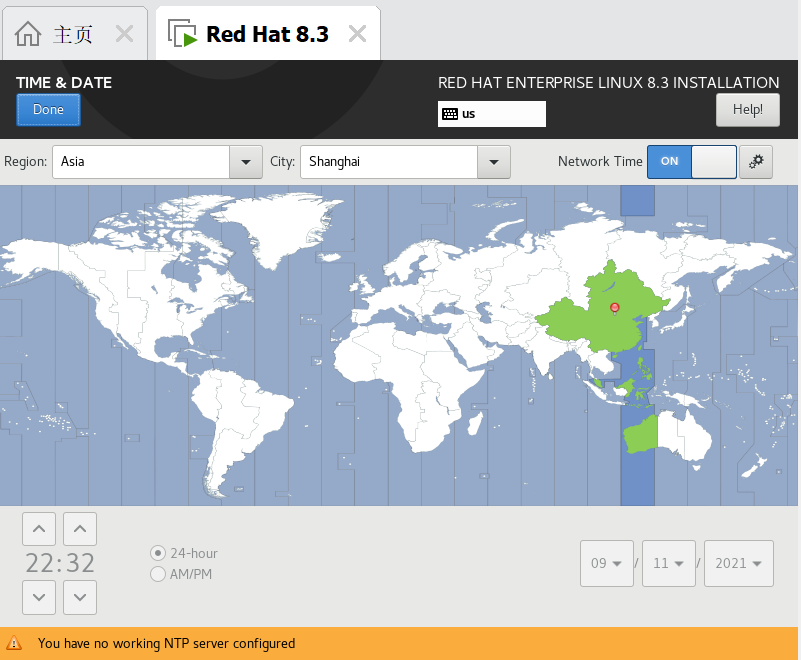Click the keyboard layout "us" indicator
Viewport: 801px width, 660px height.
(x=491, y=113)
